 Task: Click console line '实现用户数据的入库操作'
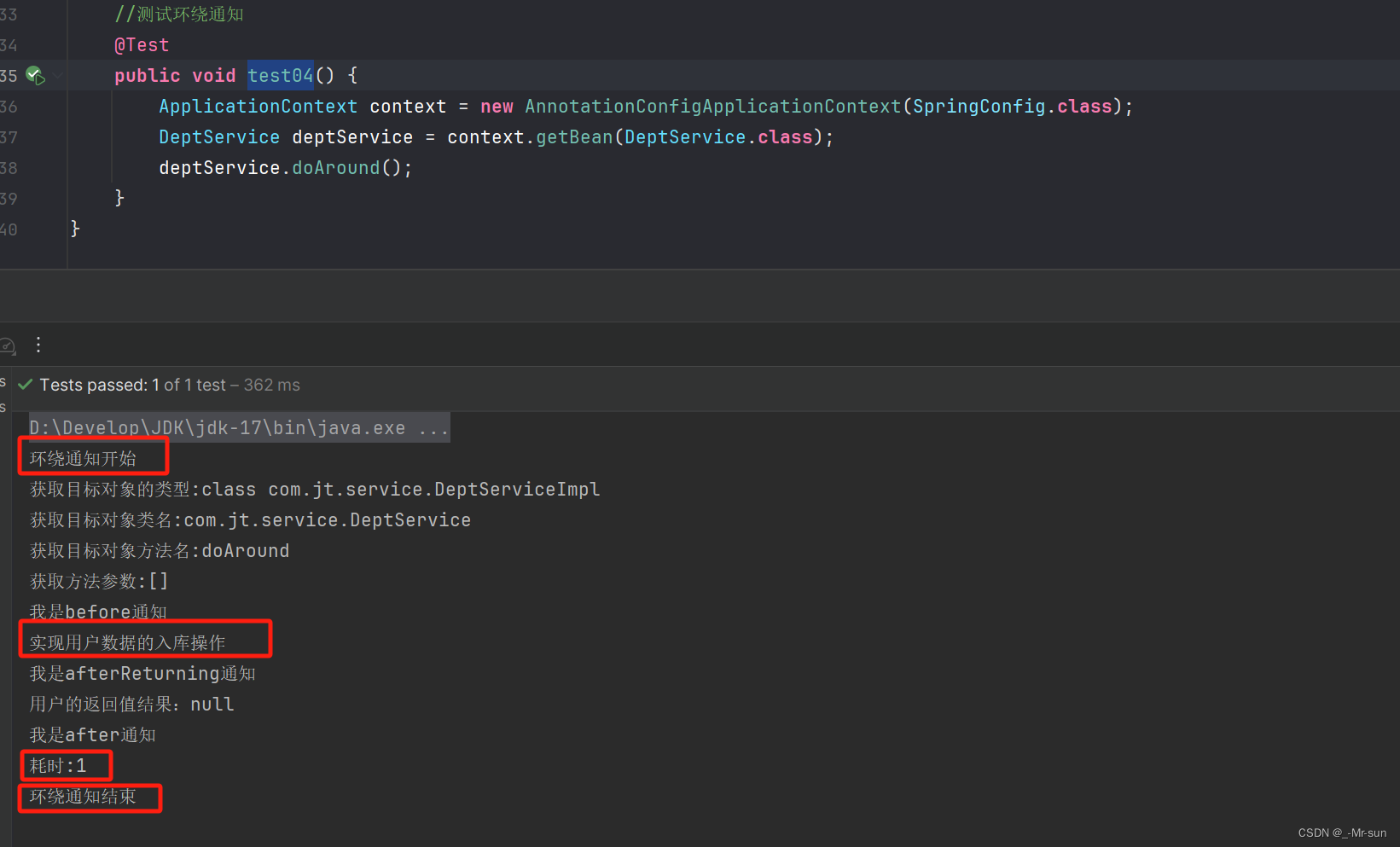tap(127, 643)
